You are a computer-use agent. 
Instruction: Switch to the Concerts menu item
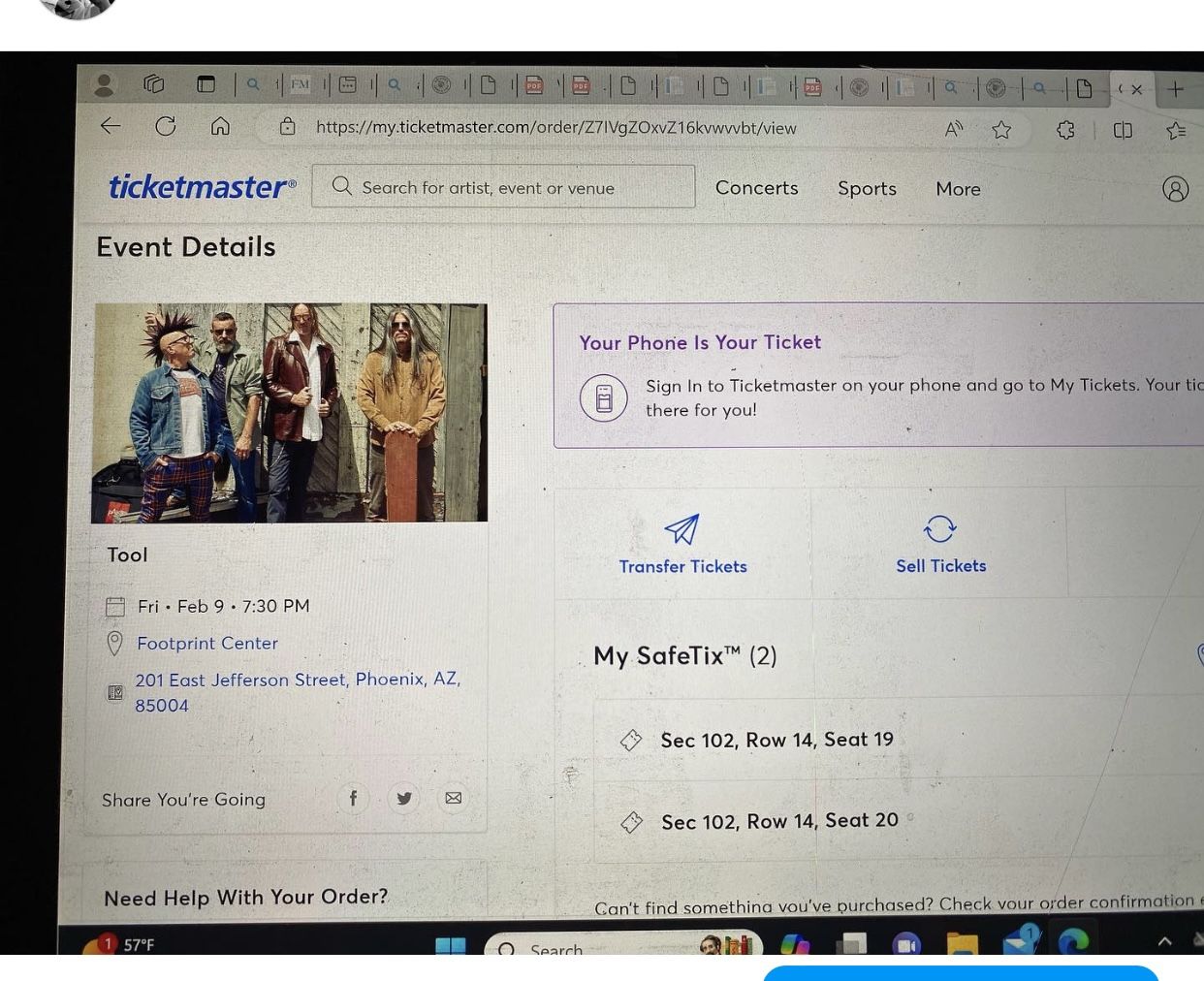coord(756,187)
